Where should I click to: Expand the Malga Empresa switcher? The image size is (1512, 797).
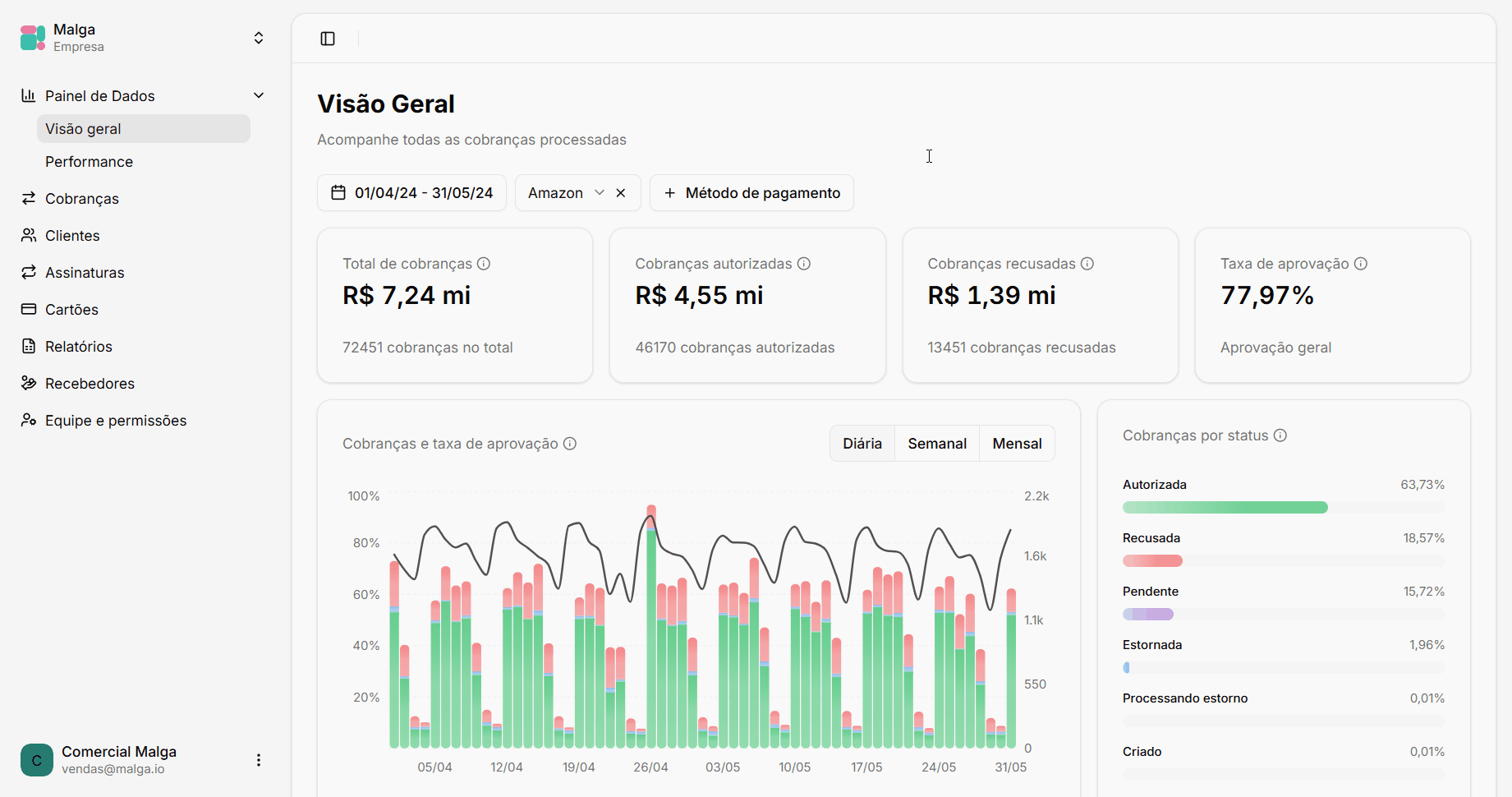[259, 38]
